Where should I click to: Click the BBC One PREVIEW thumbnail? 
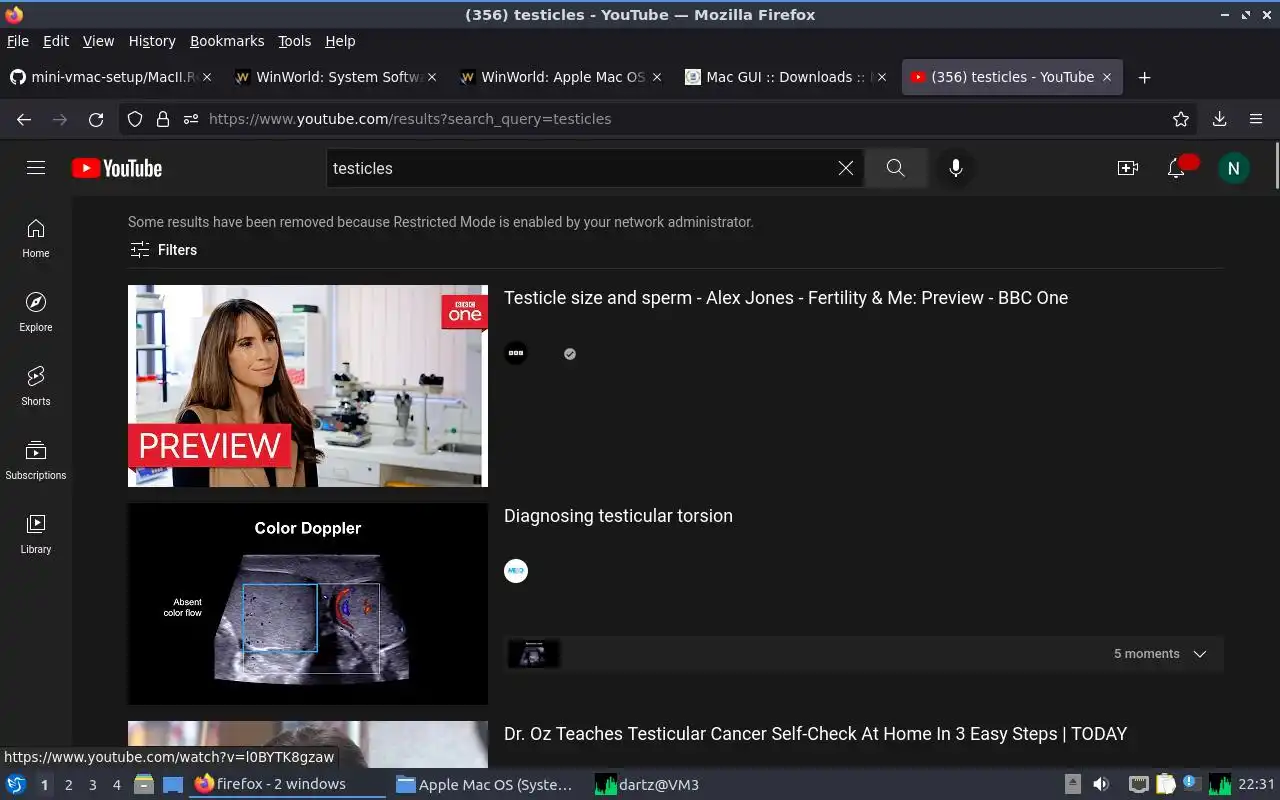[308, 386]
